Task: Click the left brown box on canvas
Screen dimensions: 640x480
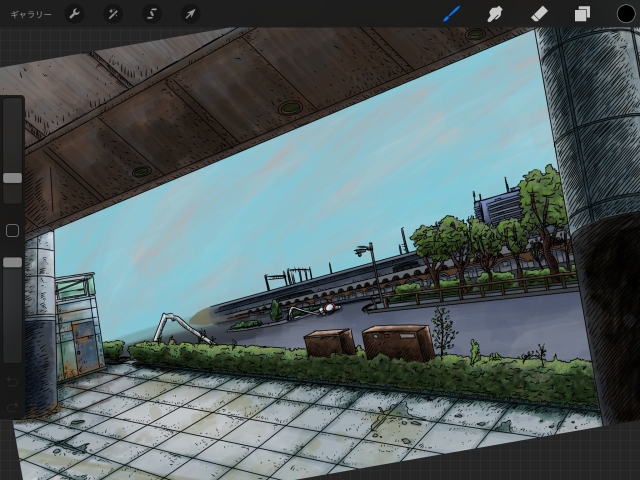Action: pyautogui.click(x=329, y=342)
